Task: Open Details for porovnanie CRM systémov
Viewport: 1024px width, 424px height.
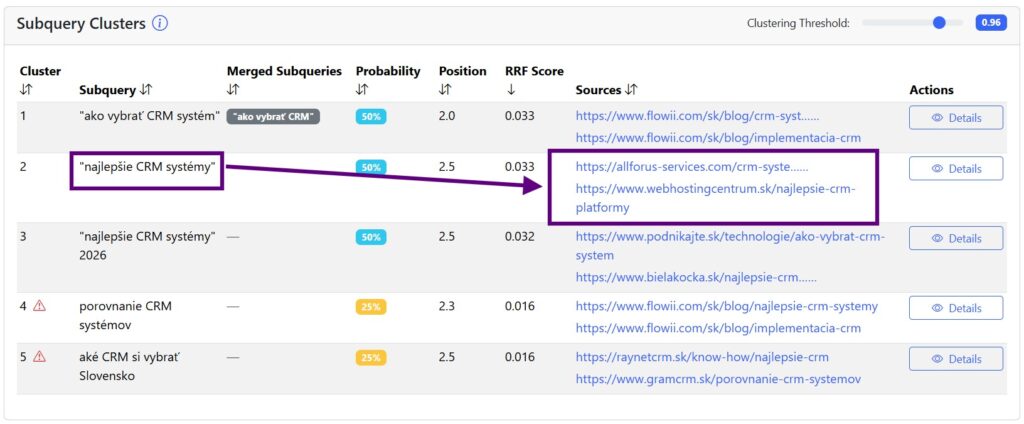Action: pos(956,308)
